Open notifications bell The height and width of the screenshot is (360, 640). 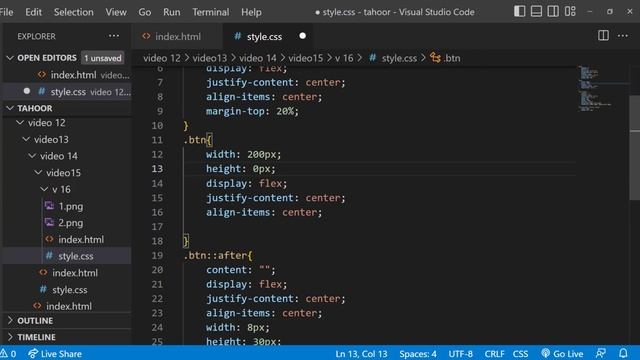623,353
